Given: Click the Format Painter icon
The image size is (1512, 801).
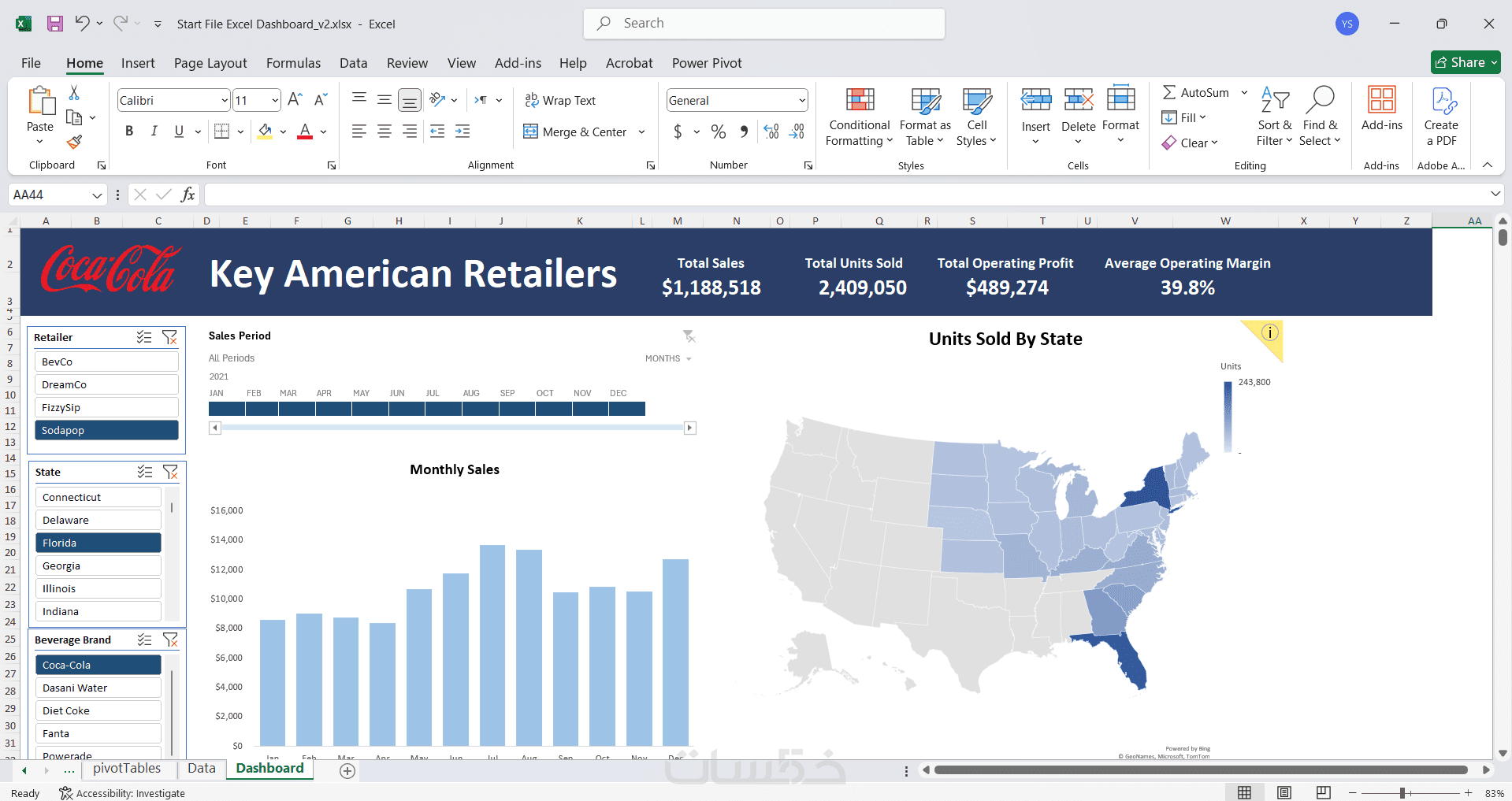Looking at the screenshot, I should click(x=74, y=142).
